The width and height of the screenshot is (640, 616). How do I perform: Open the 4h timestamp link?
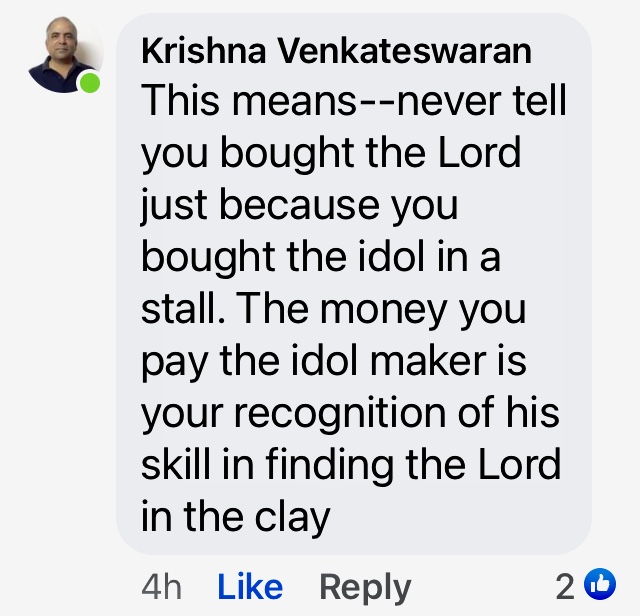[x=161, y=587]
